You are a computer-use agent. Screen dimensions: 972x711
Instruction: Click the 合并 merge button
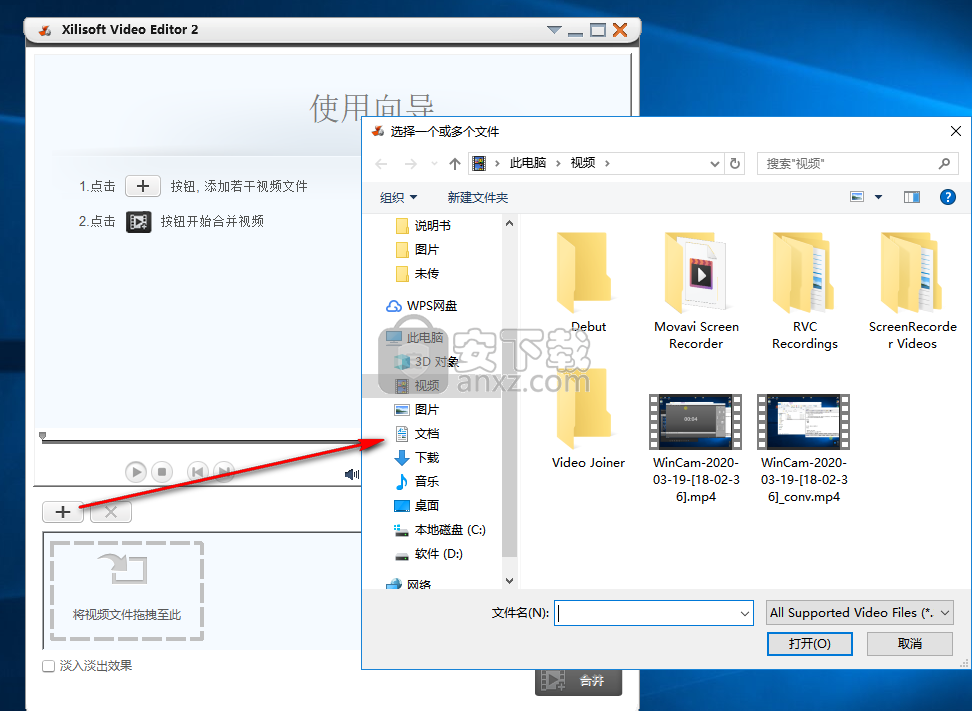tap(578, 681)
